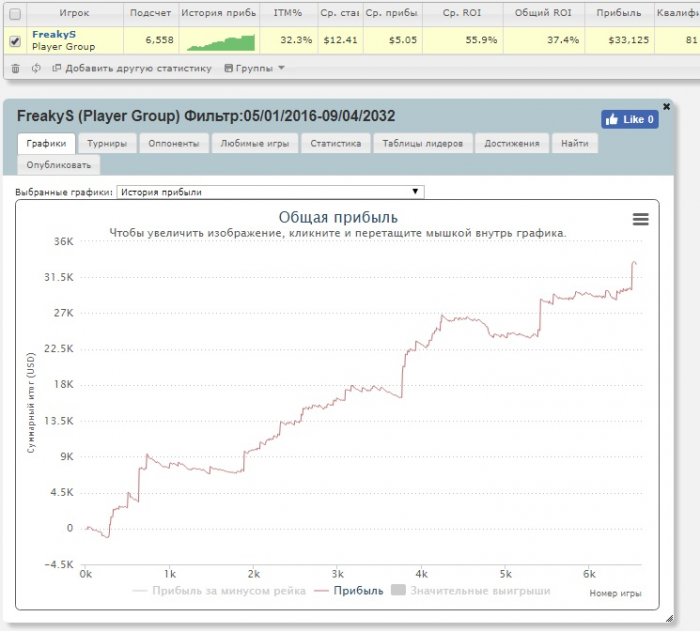Click the refresh statistics icon
Viewport: 700px width, 632px height.
tap(36, 68)
